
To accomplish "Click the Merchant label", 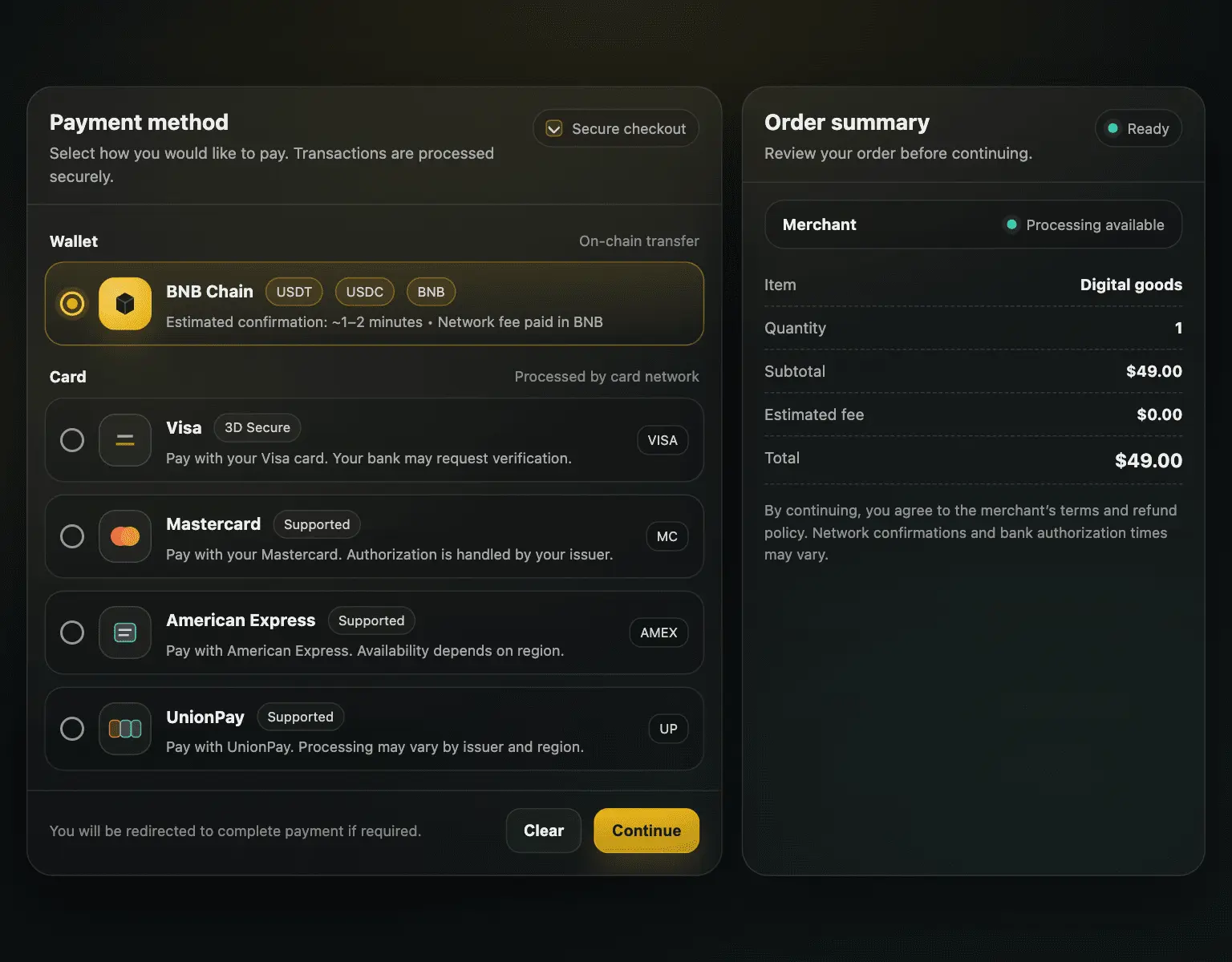I will [x=820, y=224].
